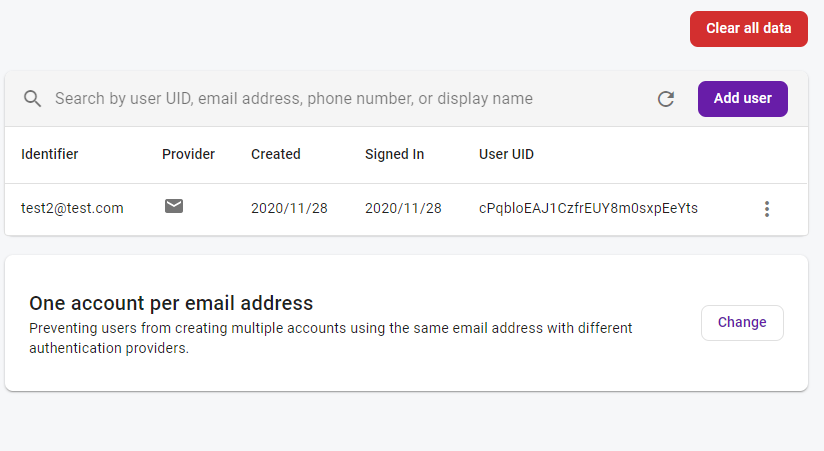Click the Preventing users description text
Image resolution: width=824 pixels, height=451 pixels.
pos(331,338)
